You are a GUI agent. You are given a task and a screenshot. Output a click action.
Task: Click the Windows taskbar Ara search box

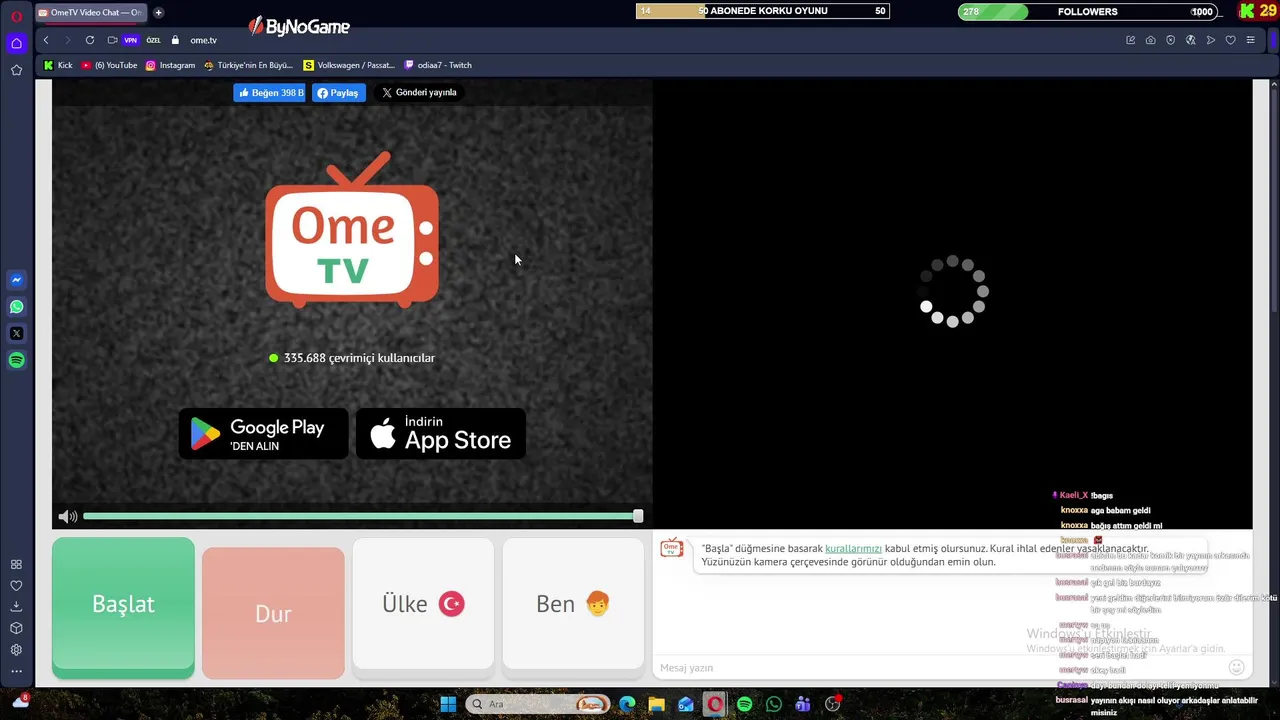[537, 704]
